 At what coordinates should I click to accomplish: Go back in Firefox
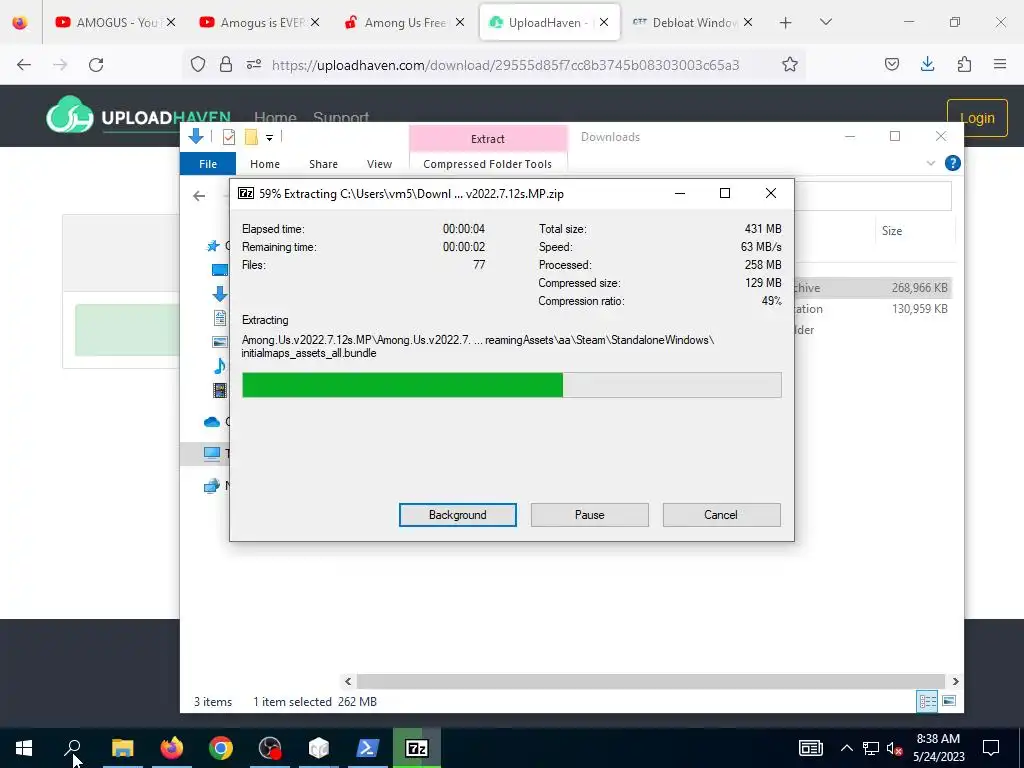click(x=24, y=65)
